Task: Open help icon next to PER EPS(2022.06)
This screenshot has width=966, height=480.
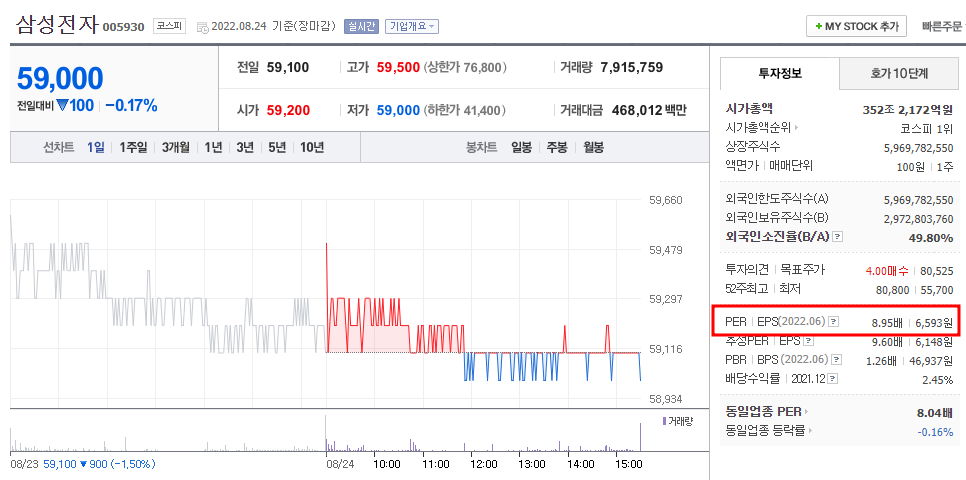Action: coord(834,321)
